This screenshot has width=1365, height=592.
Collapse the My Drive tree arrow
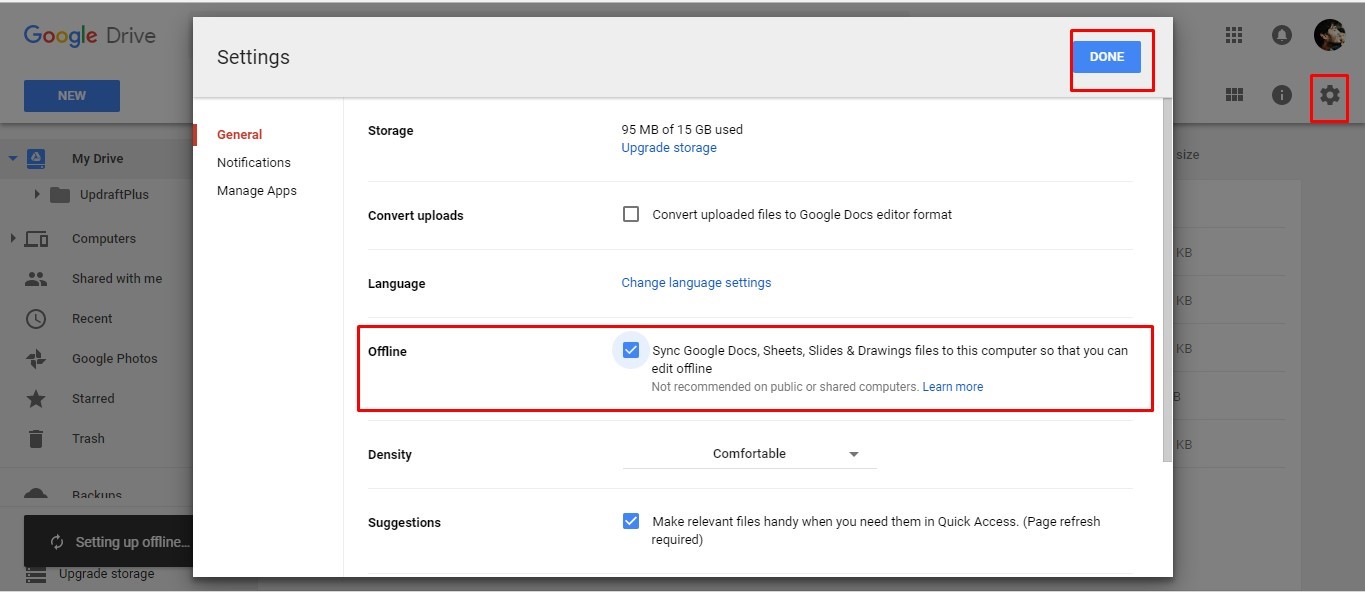pyautogui.click(x=13, y=158)
